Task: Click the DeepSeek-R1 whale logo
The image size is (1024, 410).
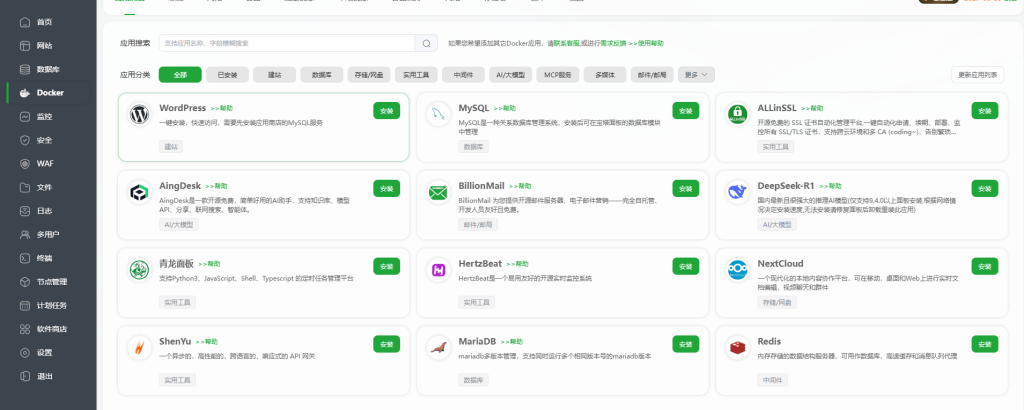Action: tap(738, 193)
